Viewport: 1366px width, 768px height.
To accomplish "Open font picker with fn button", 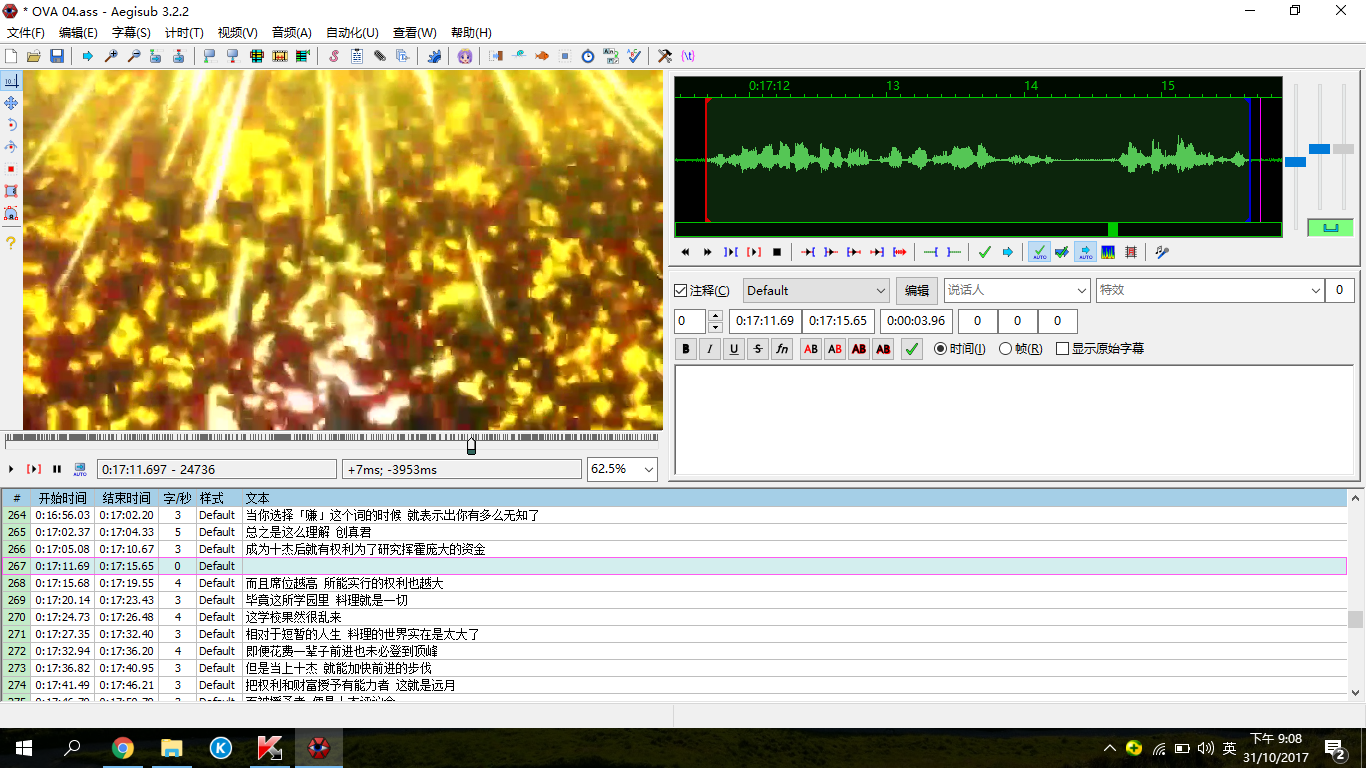I will pos(782,349).
